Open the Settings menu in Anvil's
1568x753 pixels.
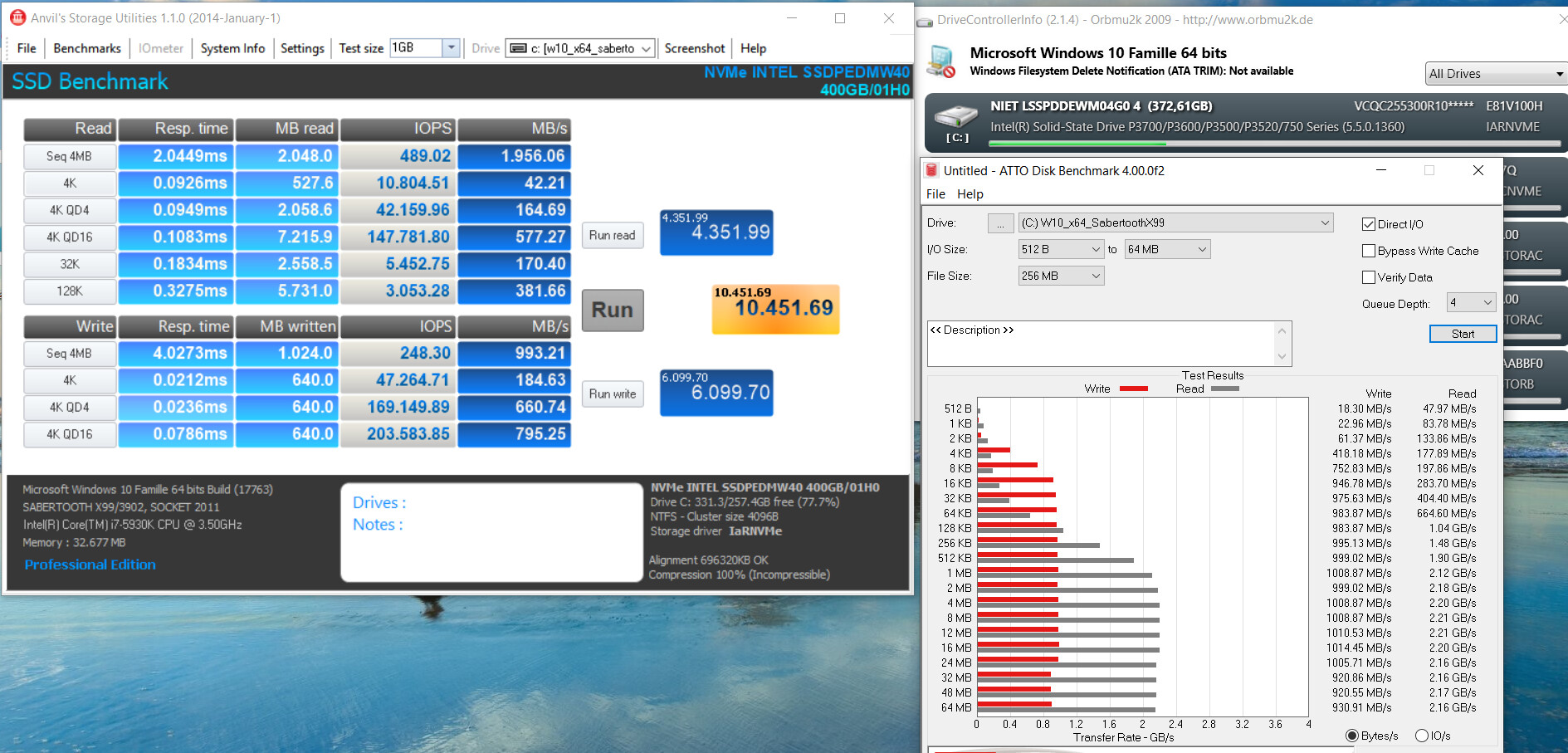(302, 48)
